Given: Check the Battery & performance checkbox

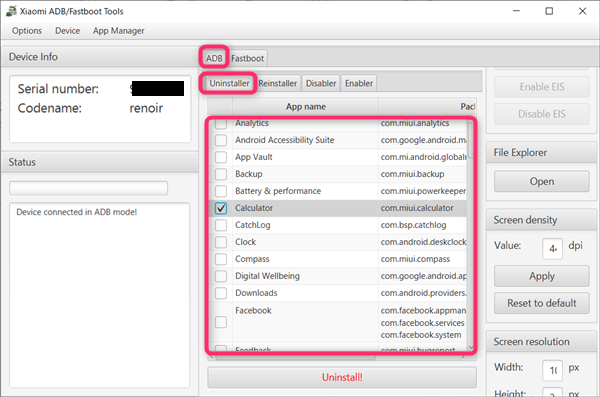Looking at the screenshot, I should point(221,191).
